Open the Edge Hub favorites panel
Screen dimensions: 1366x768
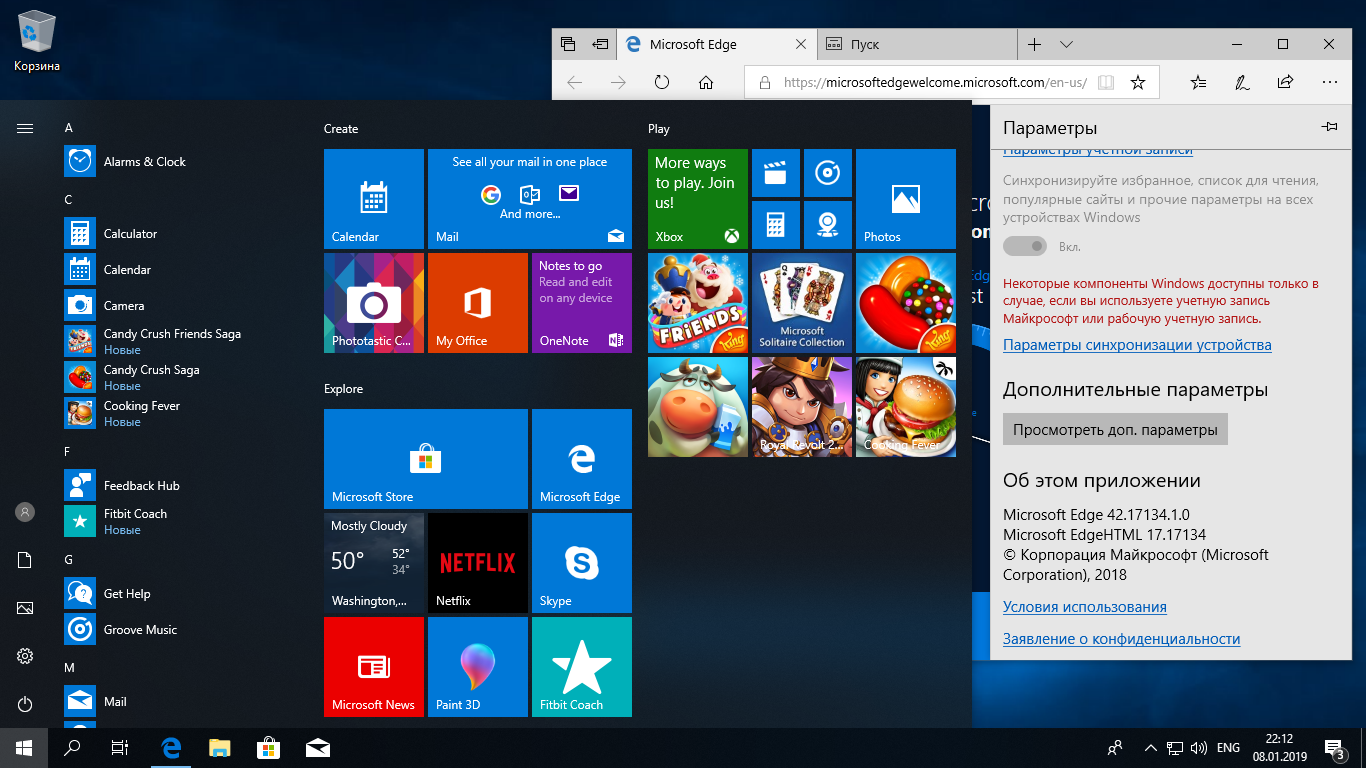[1199, 83]
